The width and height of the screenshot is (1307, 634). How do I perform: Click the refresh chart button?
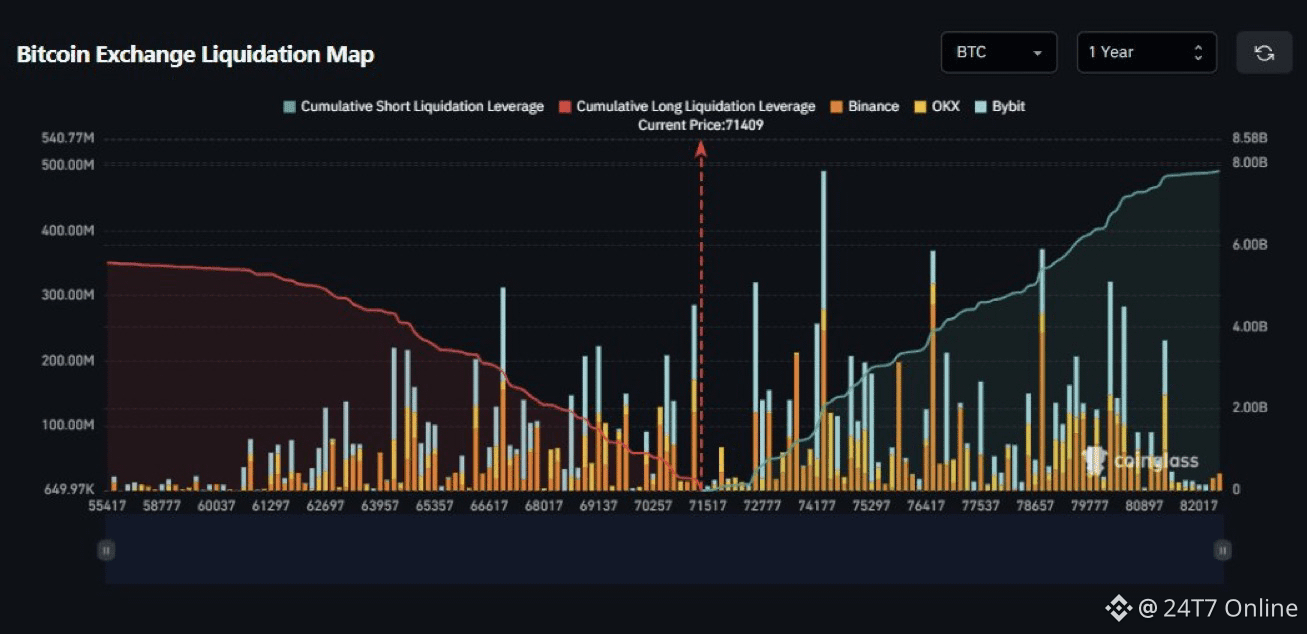[1264, 52]
